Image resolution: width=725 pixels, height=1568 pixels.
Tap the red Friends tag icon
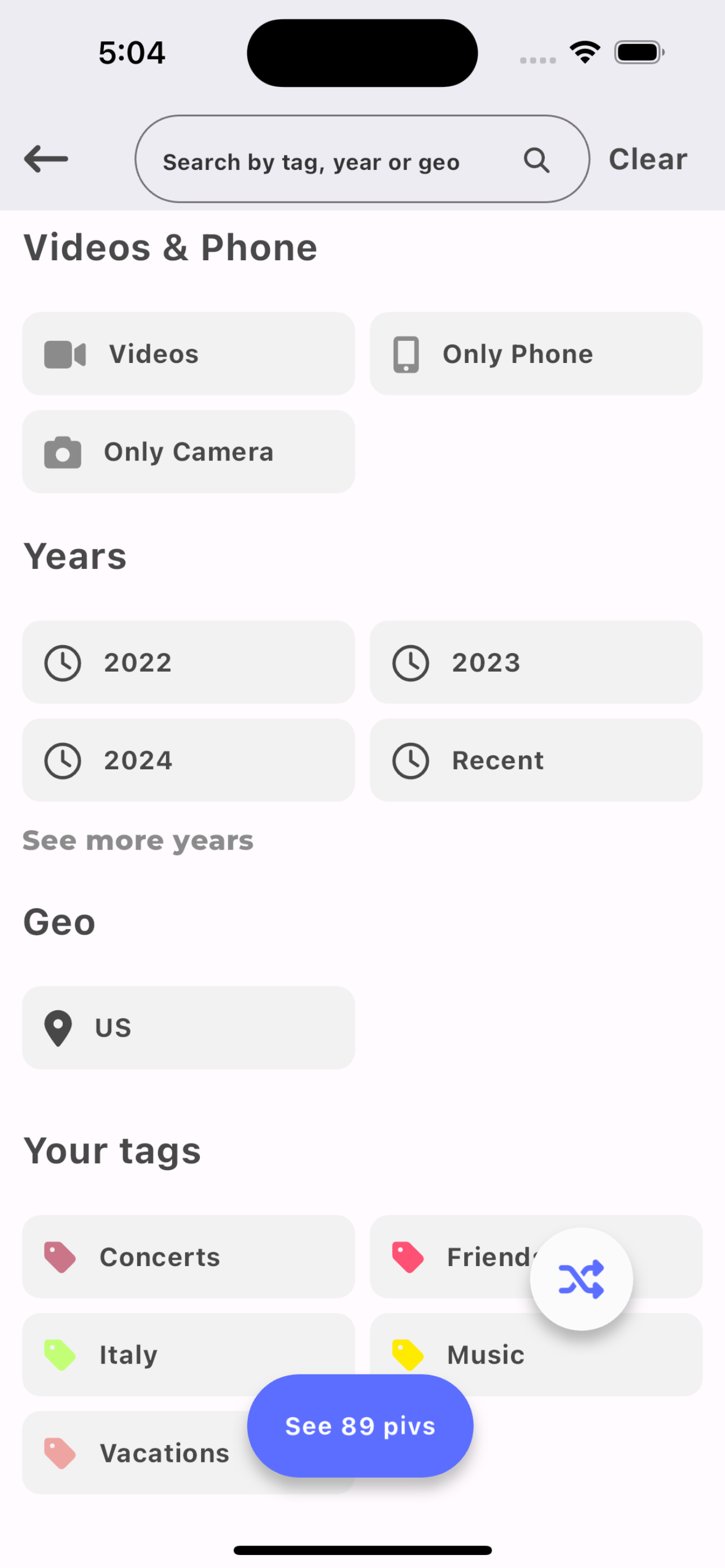pos(408,1257)
